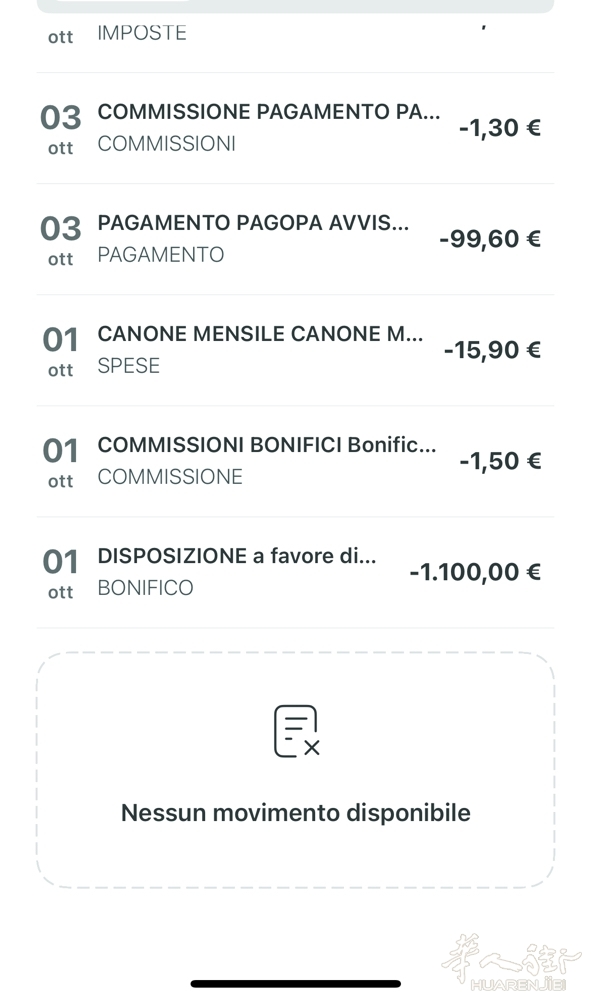Image resolution: width=591 pixels, height=1000 pixels.
Task: Tap the -1,30 € amount
Action: [500, 128]
